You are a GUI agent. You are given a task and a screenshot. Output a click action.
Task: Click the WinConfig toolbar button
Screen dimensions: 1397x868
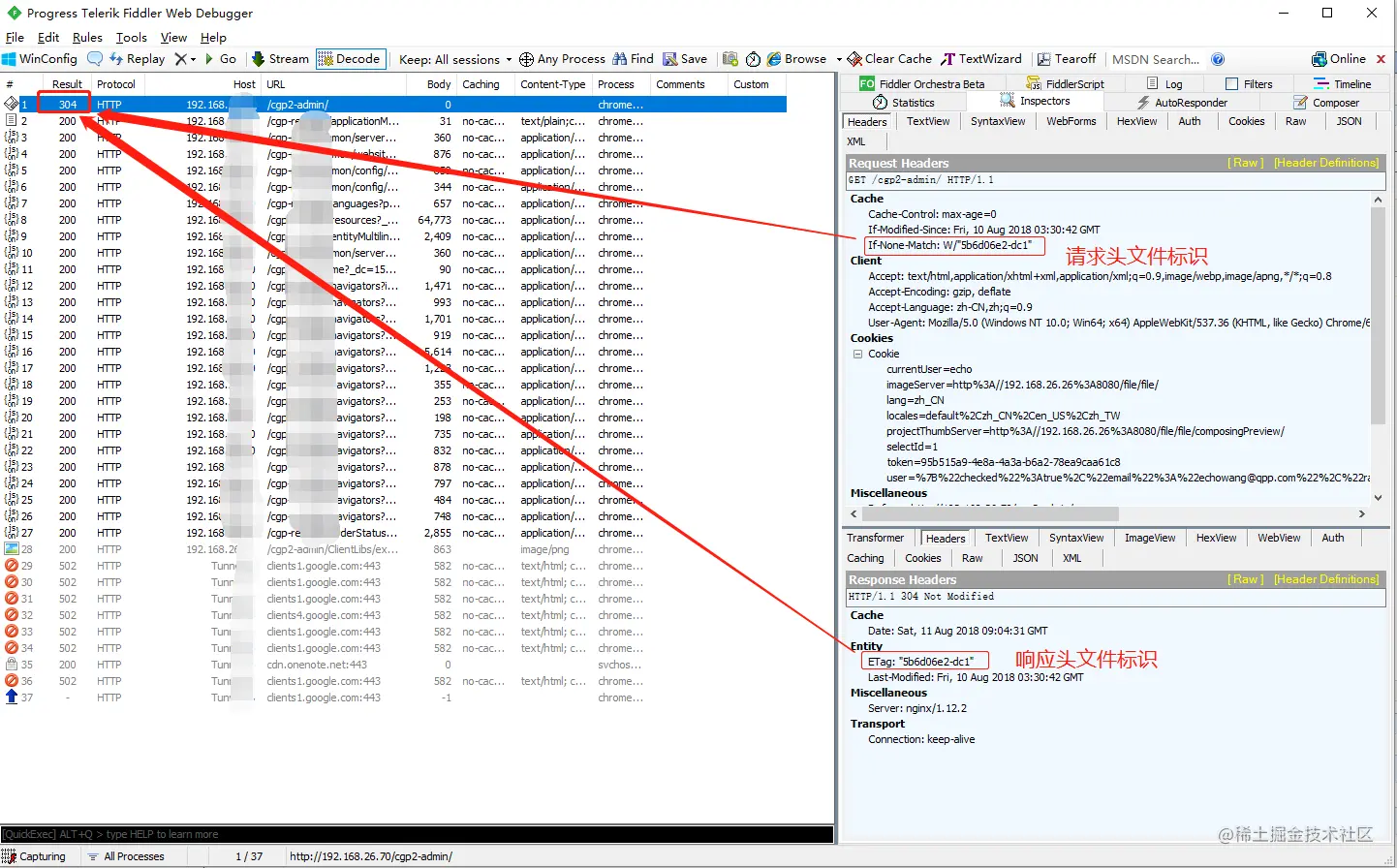[x=40, y=59]
